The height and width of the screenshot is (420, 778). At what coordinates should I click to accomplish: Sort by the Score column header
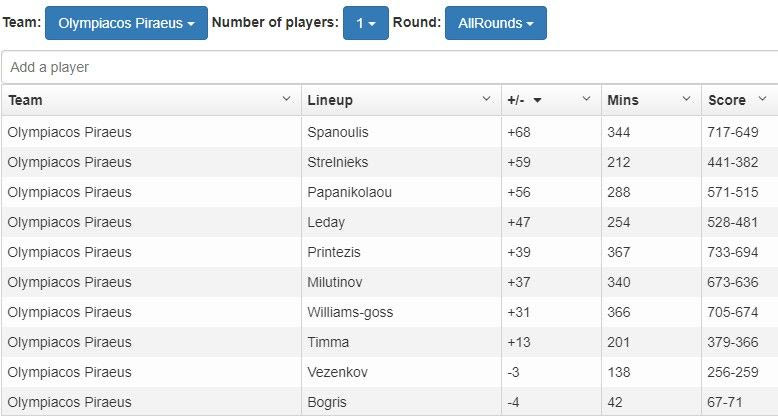point(727,100)
